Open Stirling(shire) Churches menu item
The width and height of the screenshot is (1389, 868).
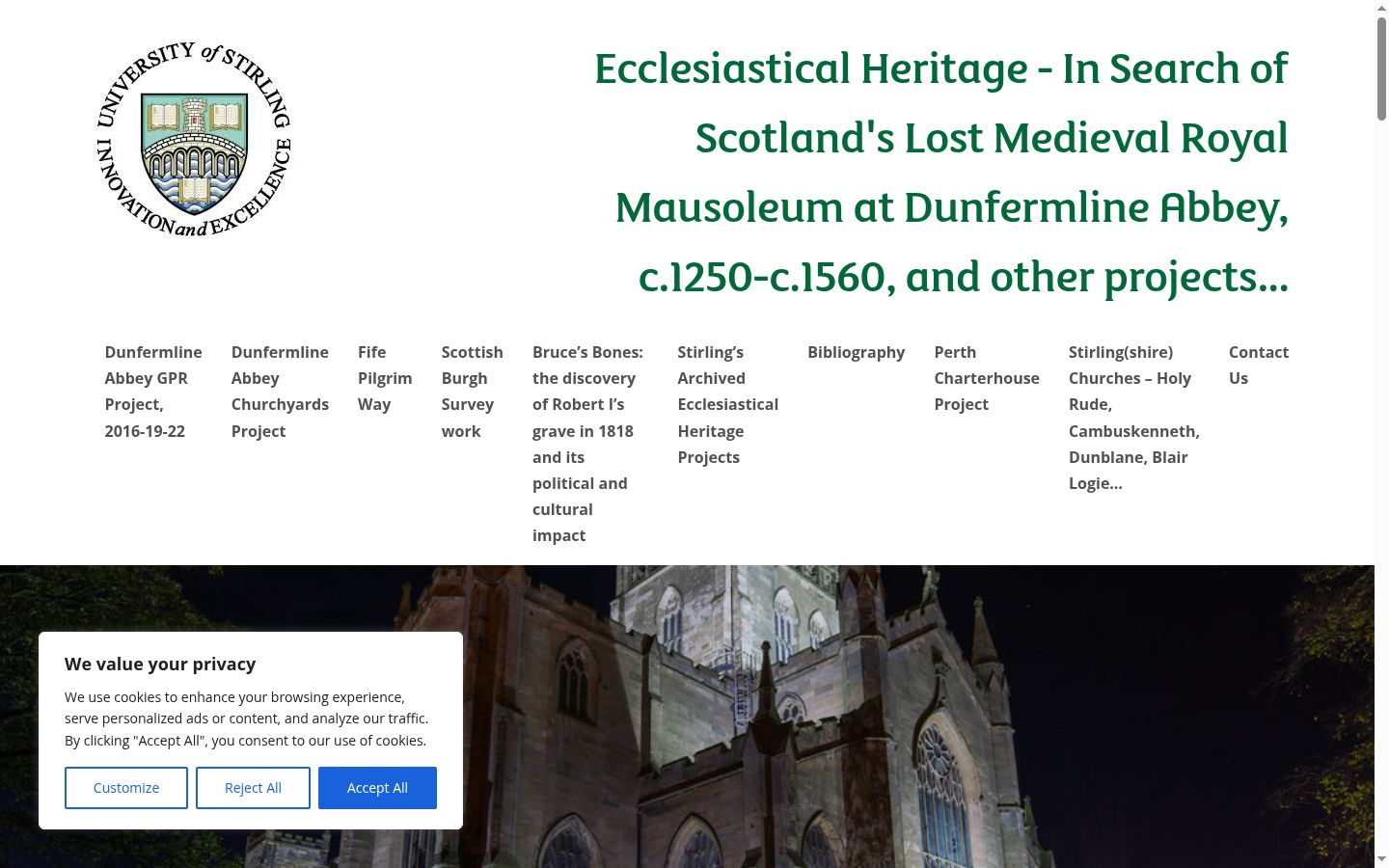click(x=1134, y=418)
